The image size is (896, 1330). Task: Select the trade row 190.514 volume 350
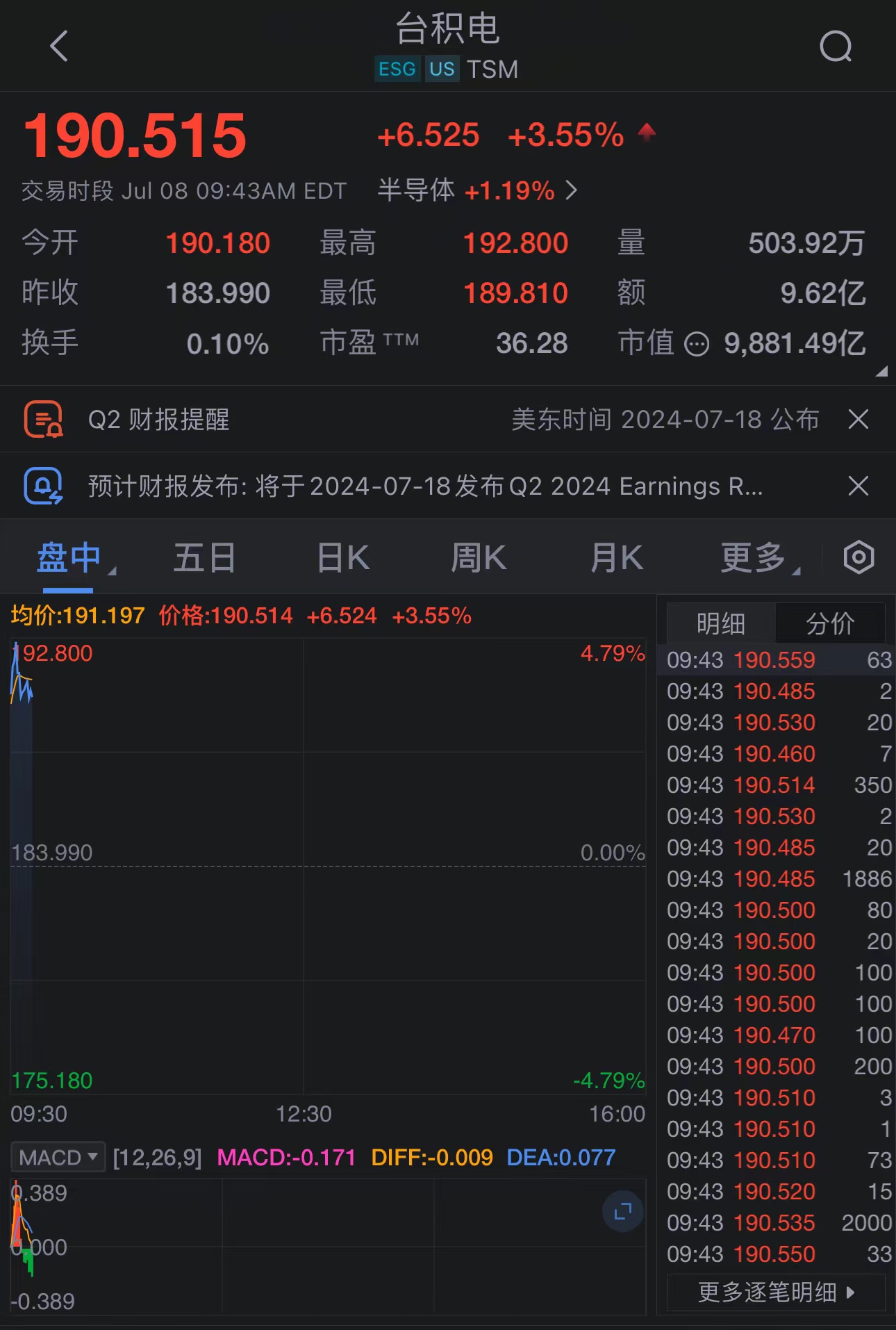(x=776, y=785)
